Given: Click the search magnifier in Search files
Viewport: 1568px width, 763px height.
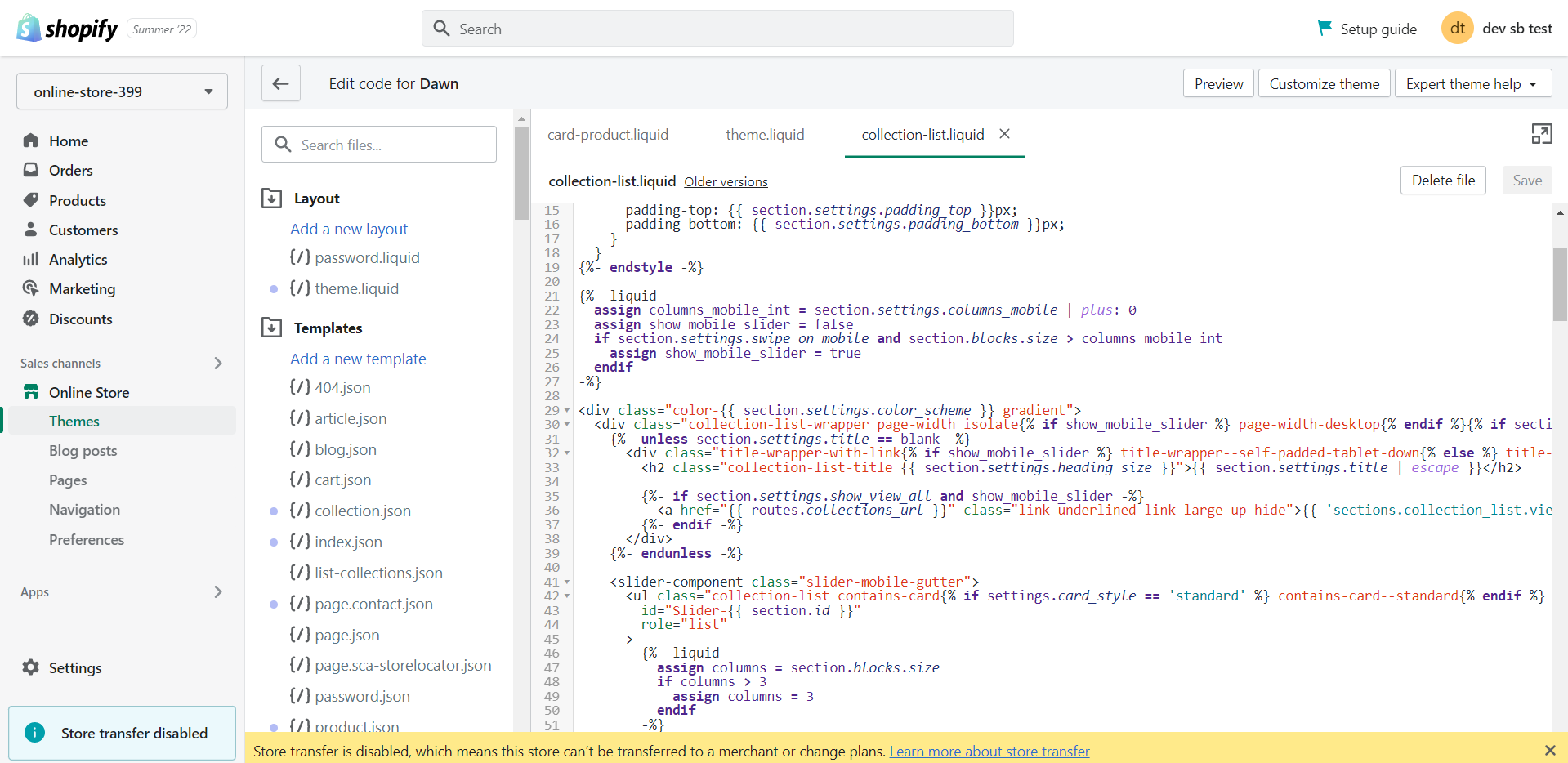Looking at the screenshot, I should pos(283,145).
